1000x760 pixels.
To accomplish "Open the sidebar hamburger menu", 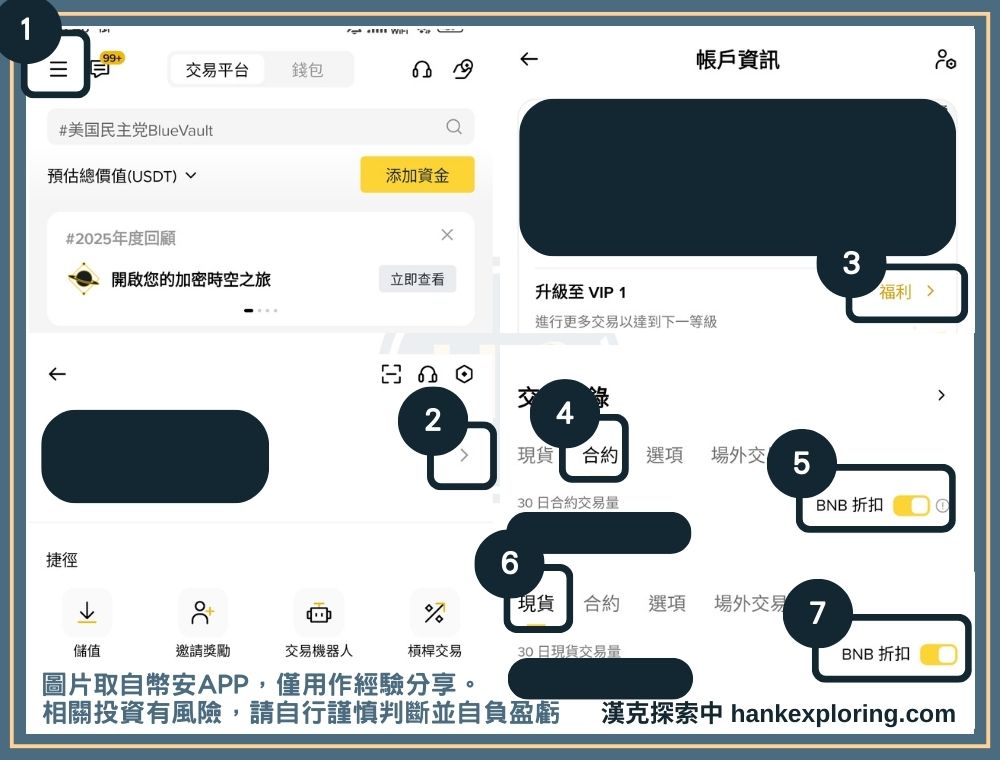I will click(x=57, y=69).
